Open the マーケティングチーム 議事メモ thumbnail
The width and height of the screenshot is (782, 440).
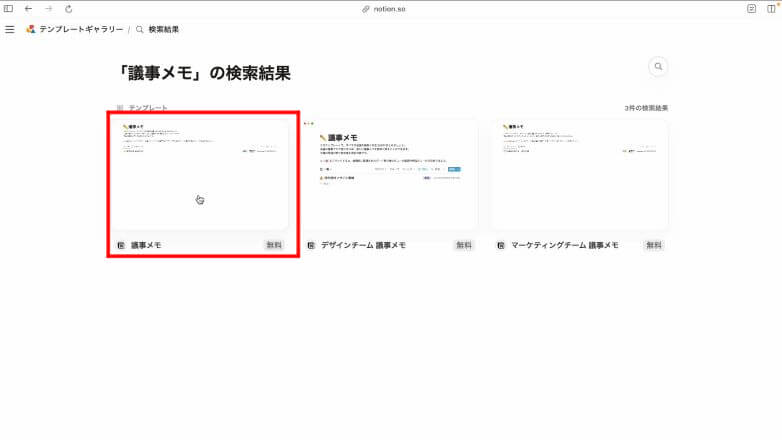pyautogui.click(x=580, y=175)
